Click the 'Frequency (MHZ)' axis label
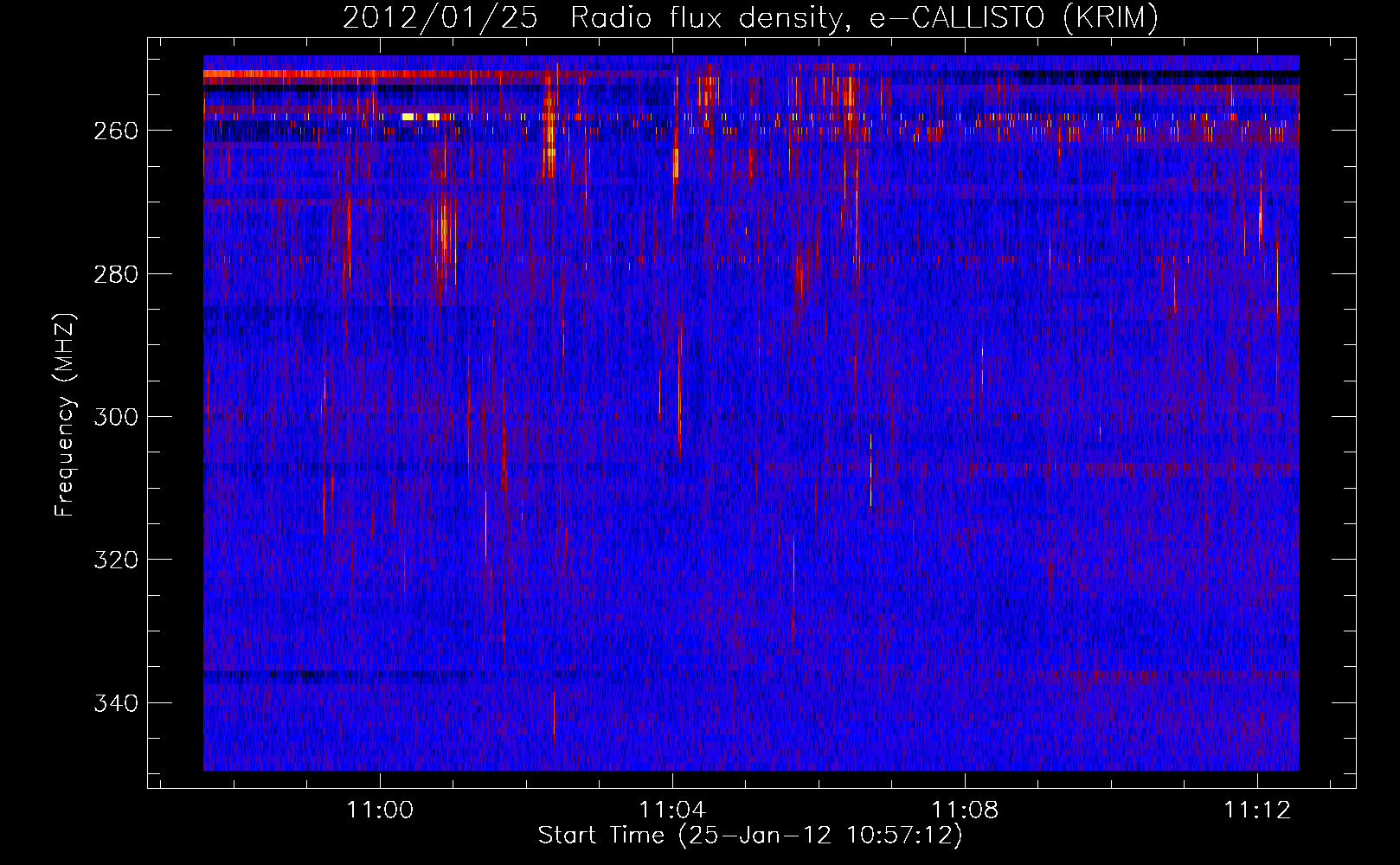The width and height of the screenshot is (1400, 865). click(66, 415)
